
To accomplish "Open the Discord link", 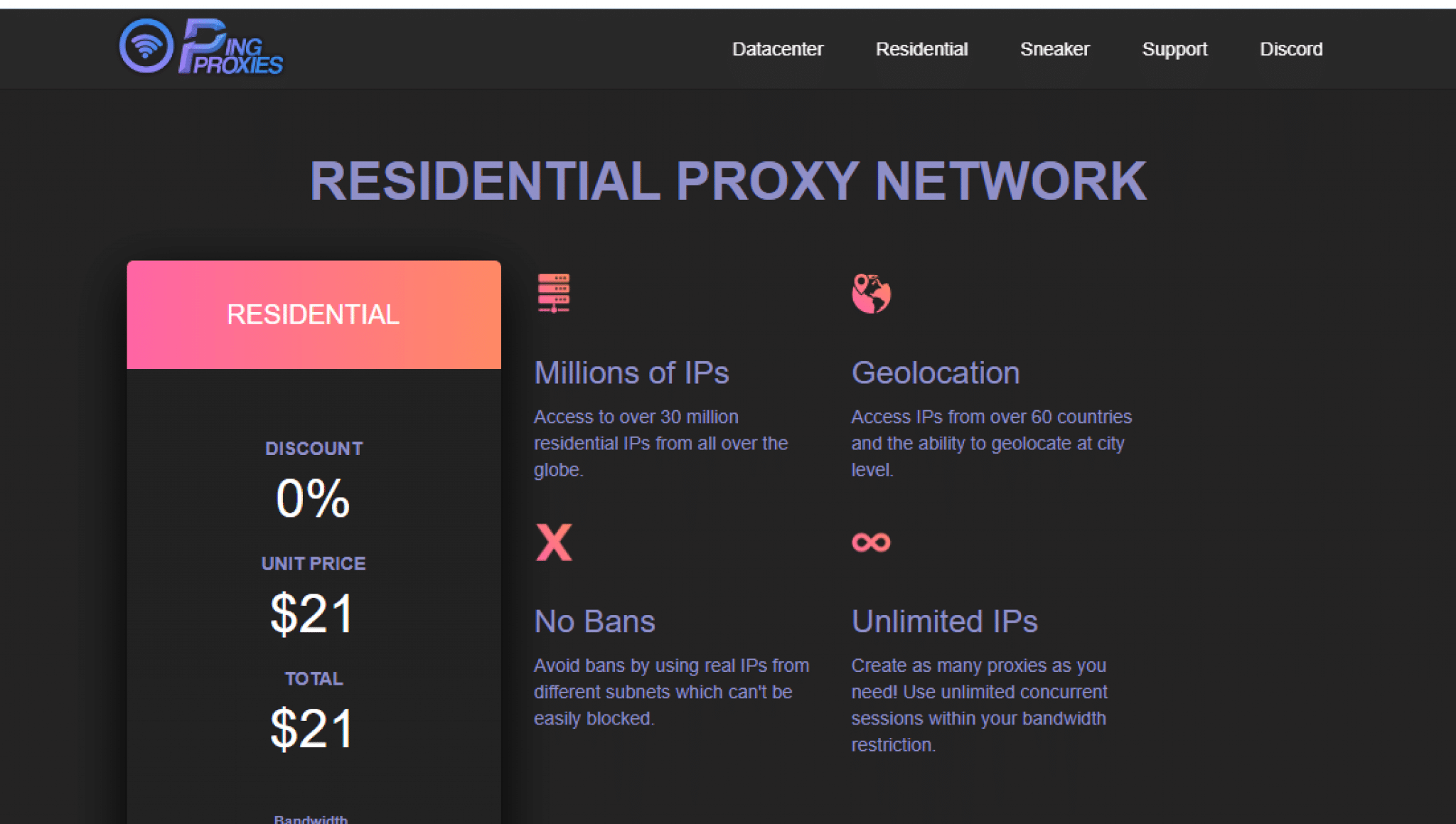I will click(x=1291, y=49).
